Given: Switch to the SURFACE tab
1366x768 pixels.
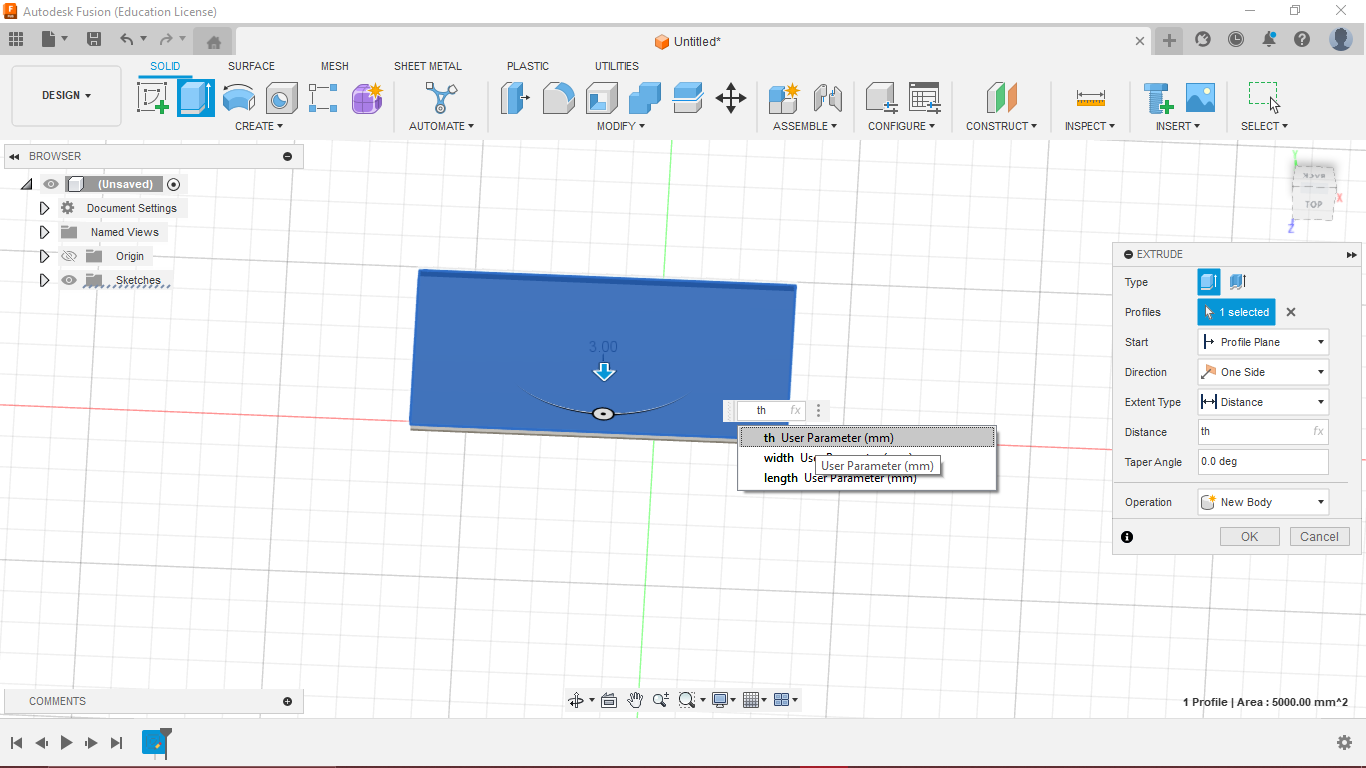Looking at the screenshot, I should [x=251, y=66].
